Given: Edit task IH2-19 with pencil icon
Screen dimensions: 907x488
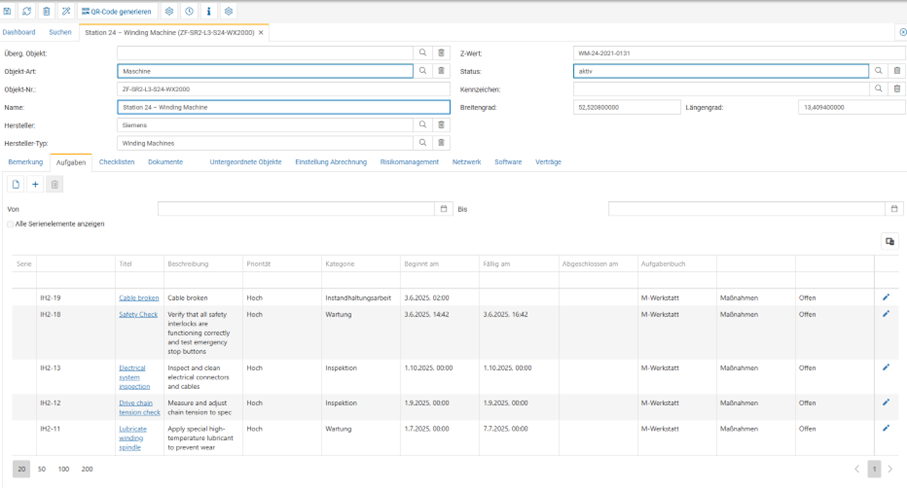Looking at the screenshot, I should tap(886, 297).
